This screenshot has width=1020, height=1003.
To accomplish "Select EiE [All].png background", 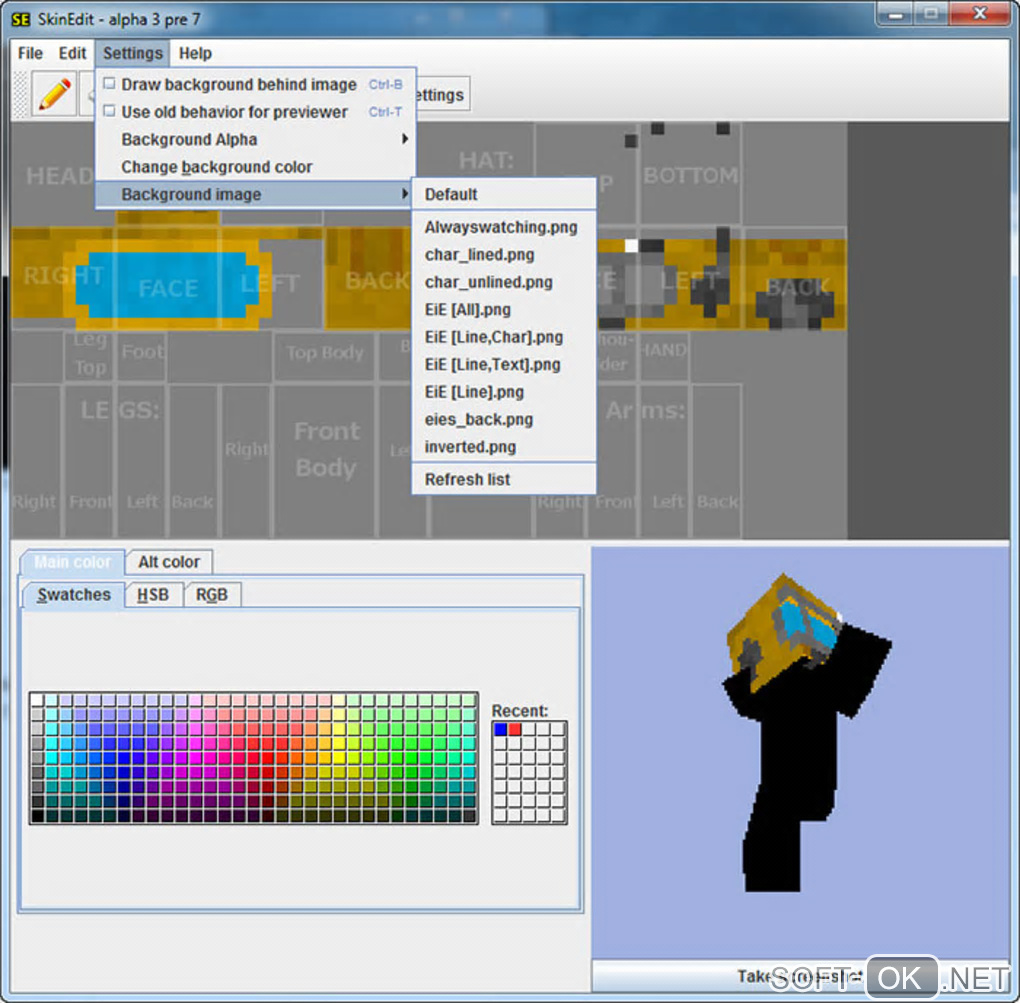I will [504, 310].
